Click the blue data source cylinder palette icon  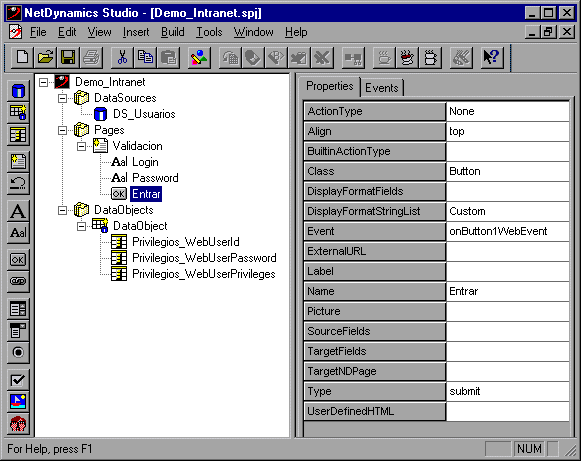tap(18, 91)
